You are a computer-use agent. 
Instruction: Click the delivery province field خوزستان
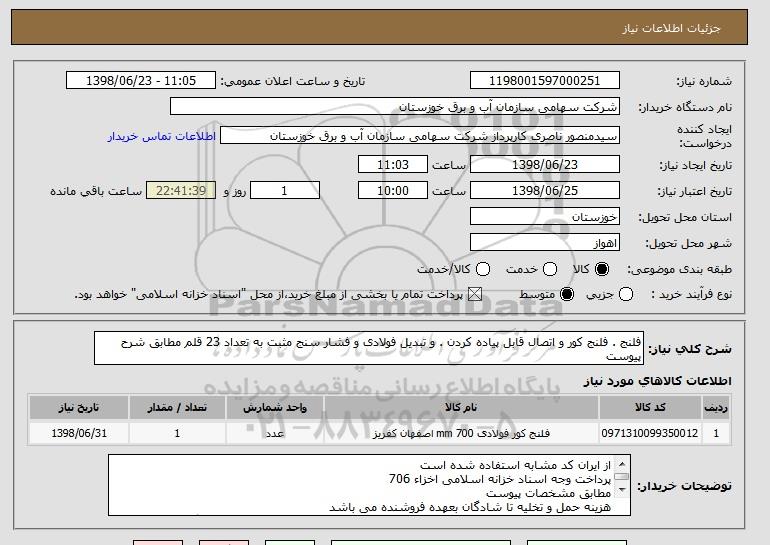(545, 217)
